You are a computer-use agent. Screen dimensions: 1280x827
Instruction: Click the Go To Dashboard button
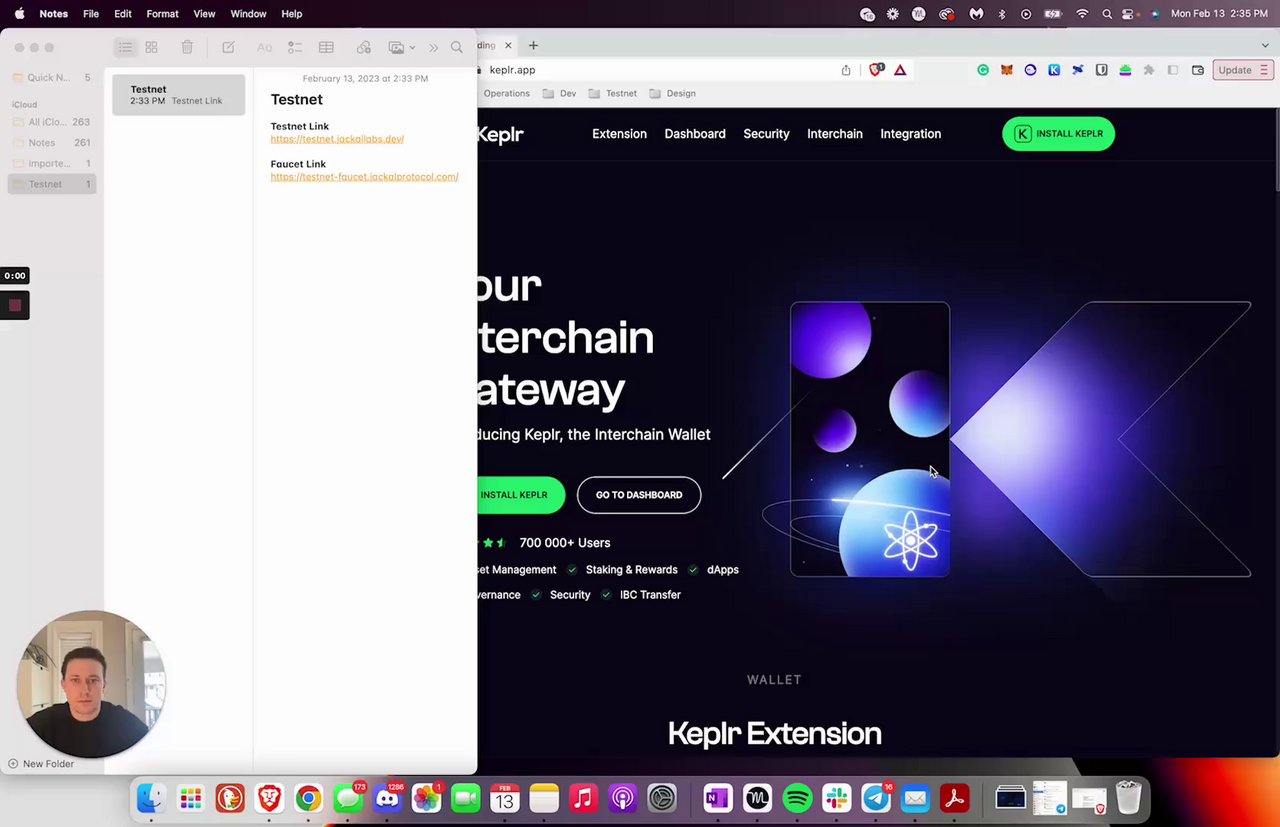(639, 495)
